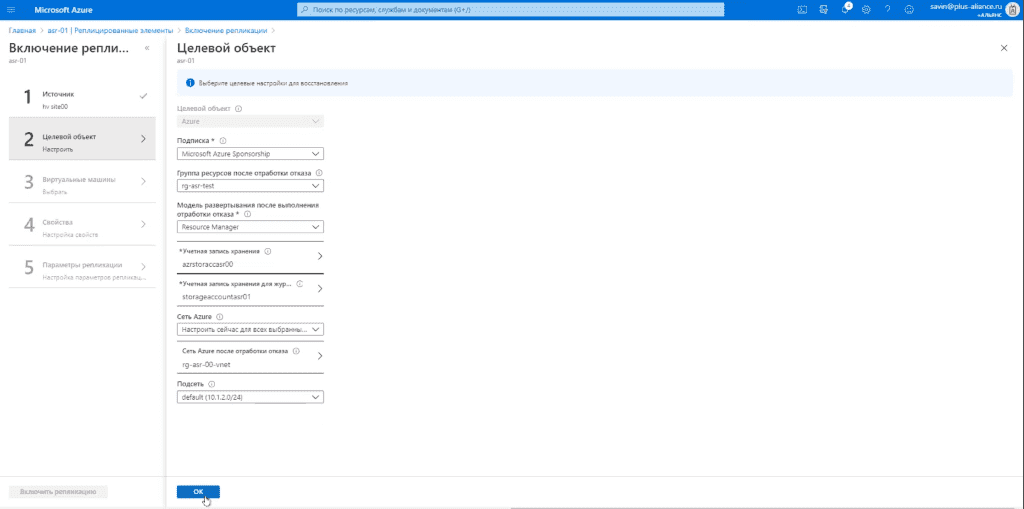1024x509 pixels.
Task: Click info icon beside Подсеть label
Action: coord(211,384)
